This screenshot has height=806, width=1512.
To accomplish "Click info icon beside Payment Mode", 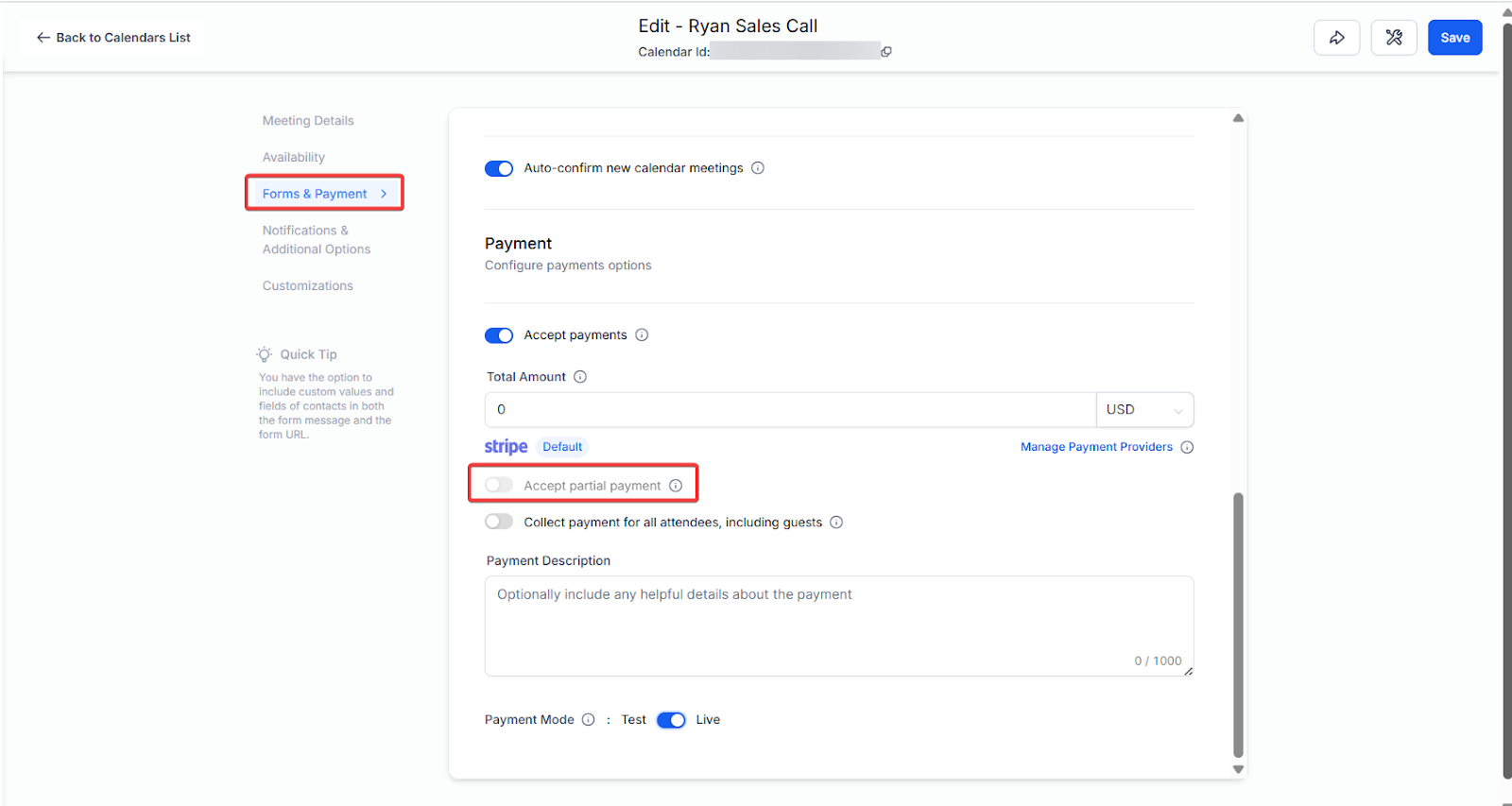I will click(x=589, y=720).
